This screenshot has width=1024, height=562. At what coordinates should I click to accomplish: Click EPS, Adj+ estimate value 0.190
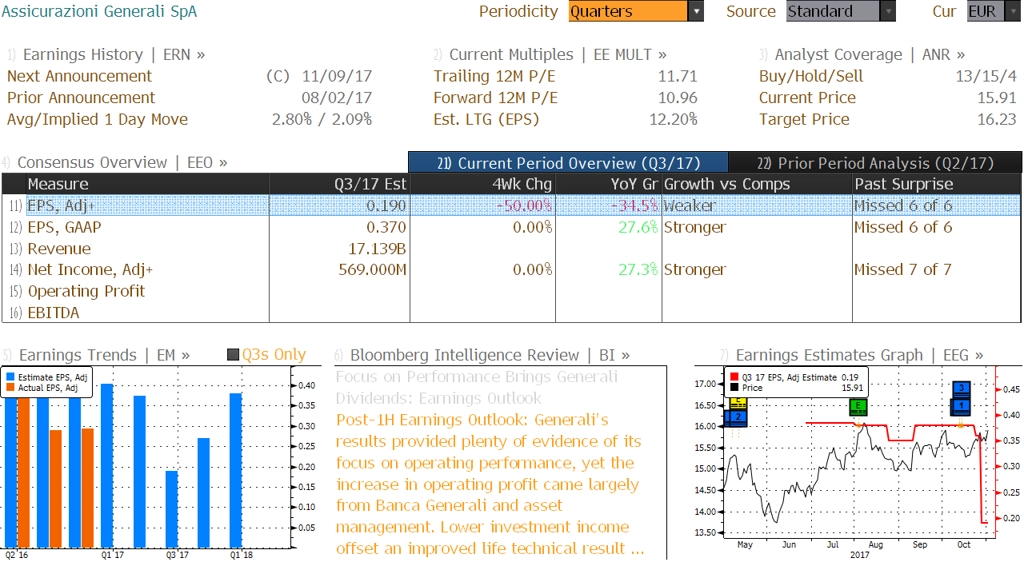[386, 206]
